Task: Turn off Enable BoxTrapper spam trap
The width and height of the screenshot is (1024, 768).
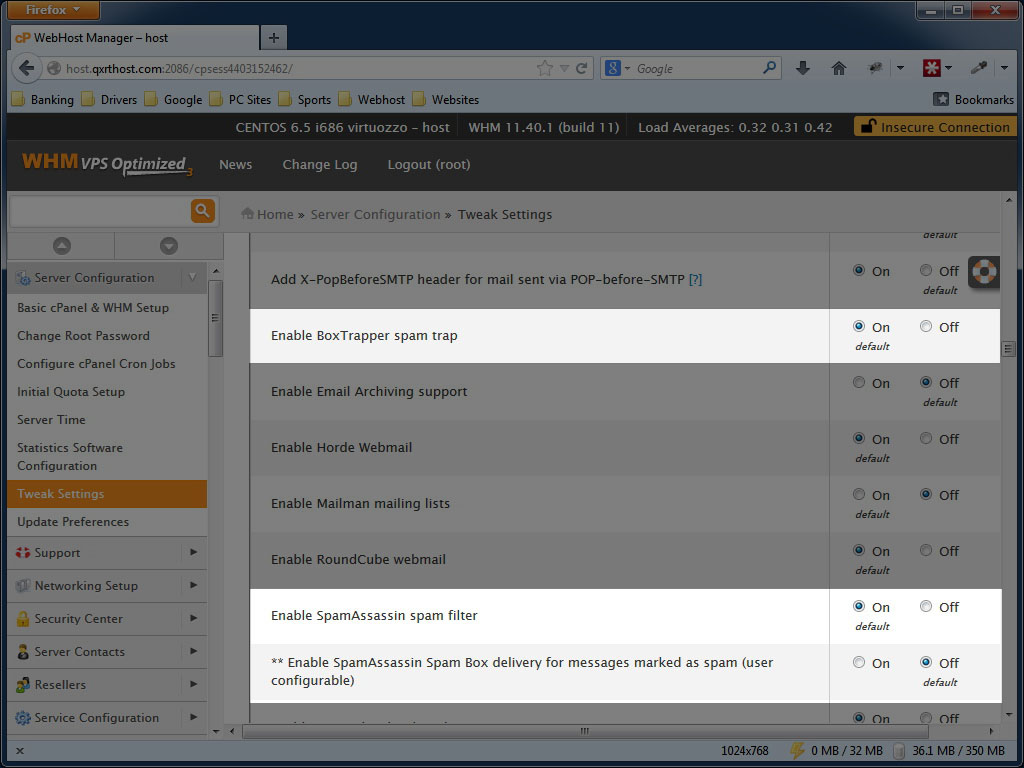Action: click(926, 327)
